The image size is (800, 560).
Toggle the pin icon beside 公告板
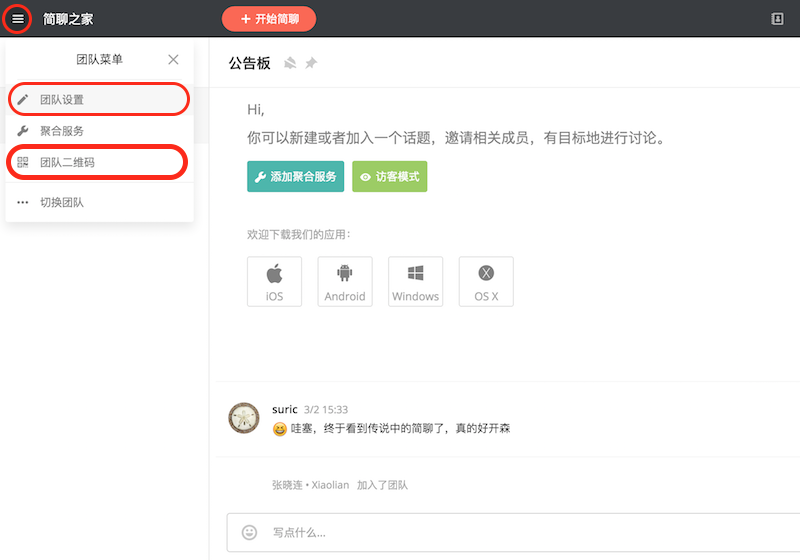point(311,63)
